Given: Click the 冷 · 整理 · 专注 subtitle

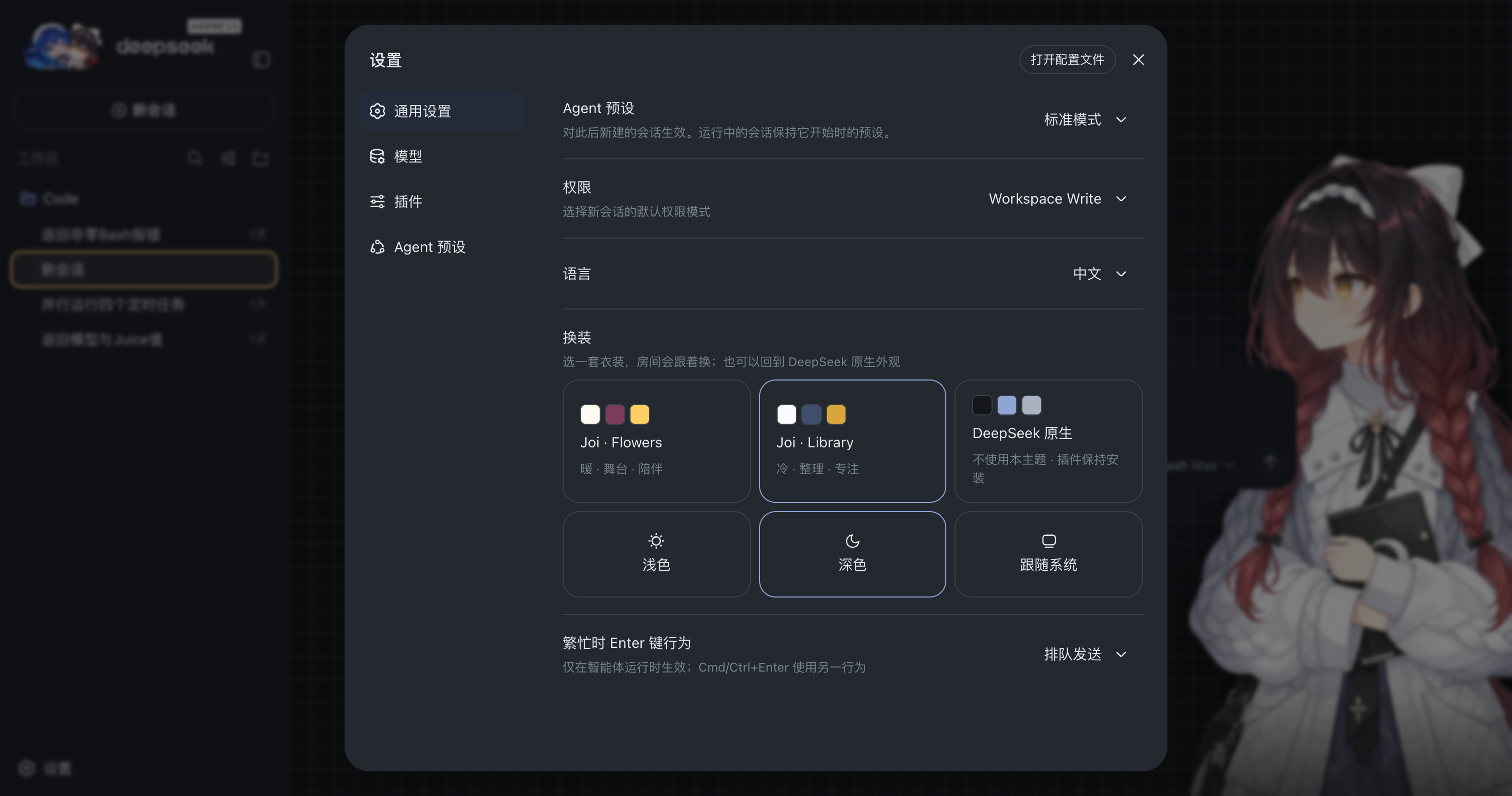Looking at the screenshot, I should tap(818, 468).
